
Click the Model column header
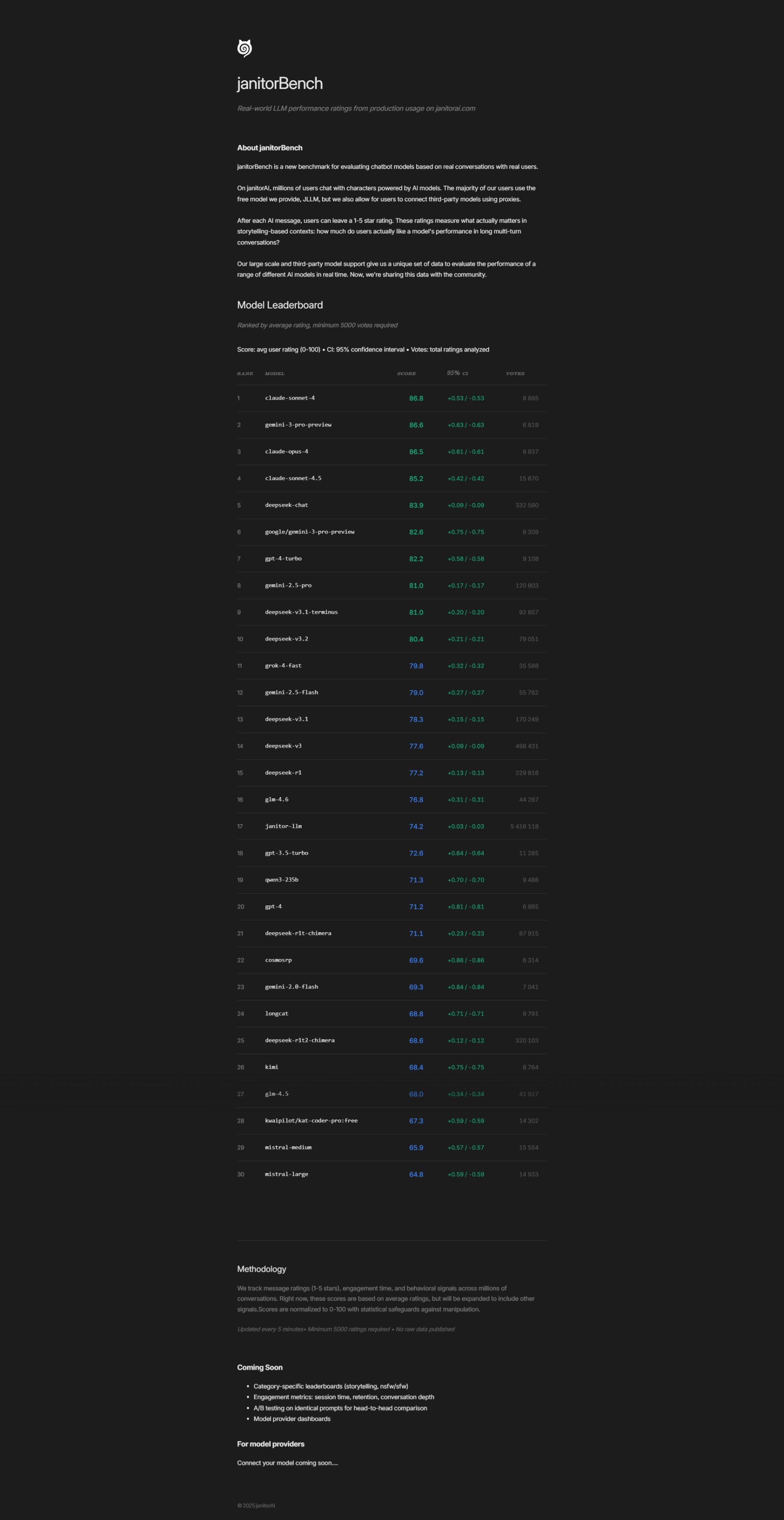(274, 373)
